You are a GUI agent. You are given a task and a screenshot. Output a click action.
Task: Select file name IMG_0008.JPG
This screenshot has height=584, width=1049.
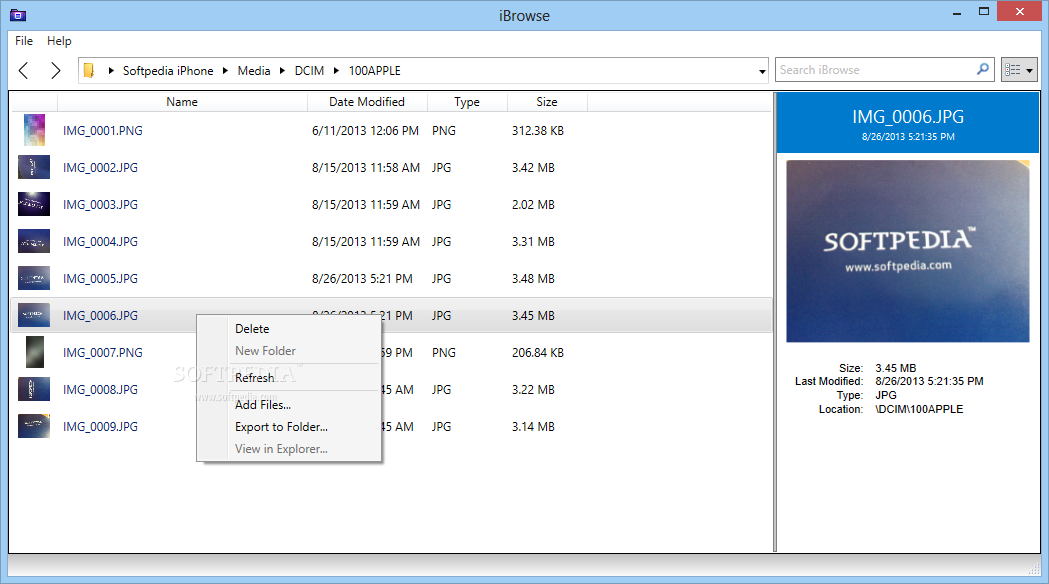(100, 389)
